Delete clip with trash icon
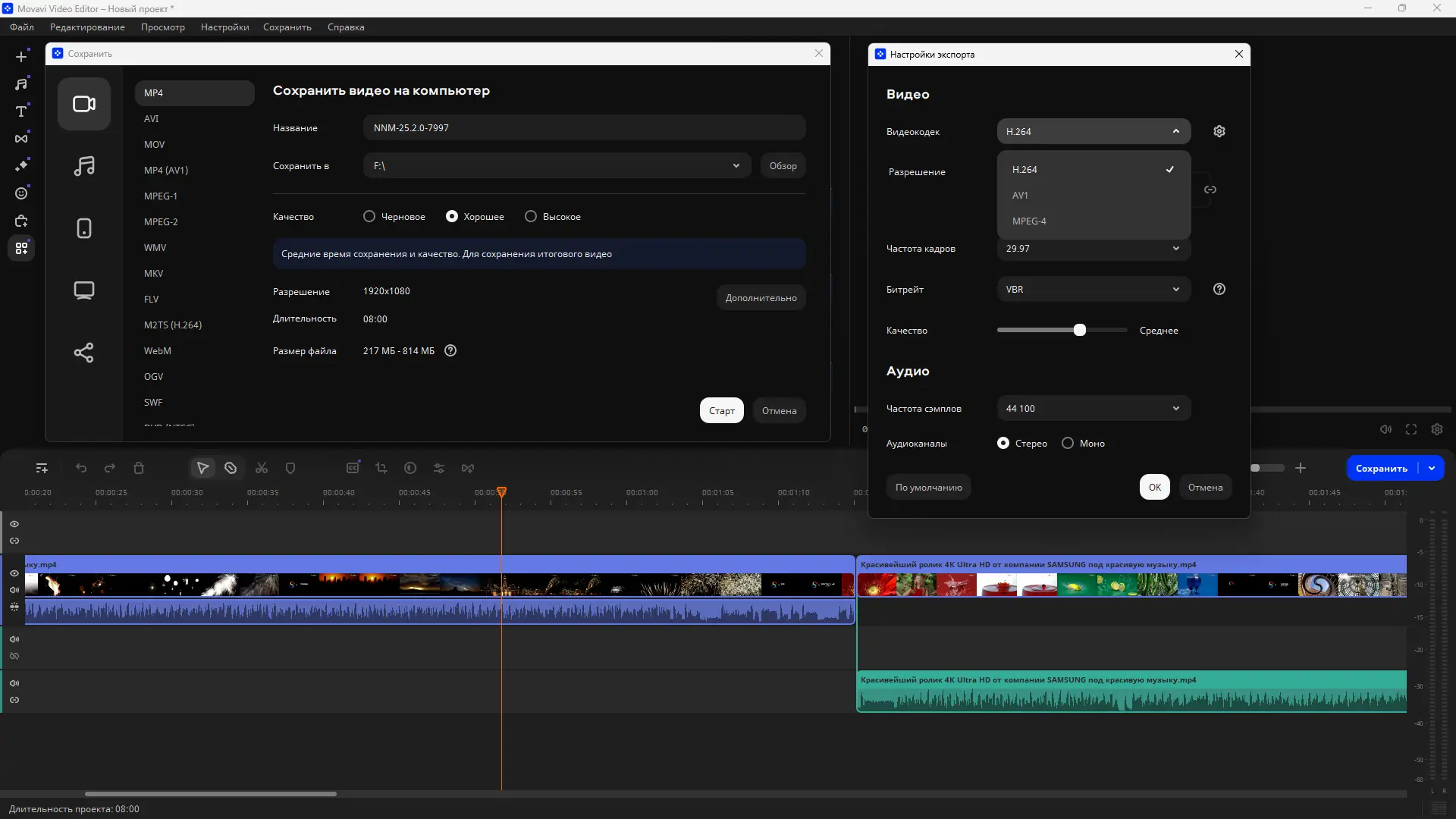 139,468
